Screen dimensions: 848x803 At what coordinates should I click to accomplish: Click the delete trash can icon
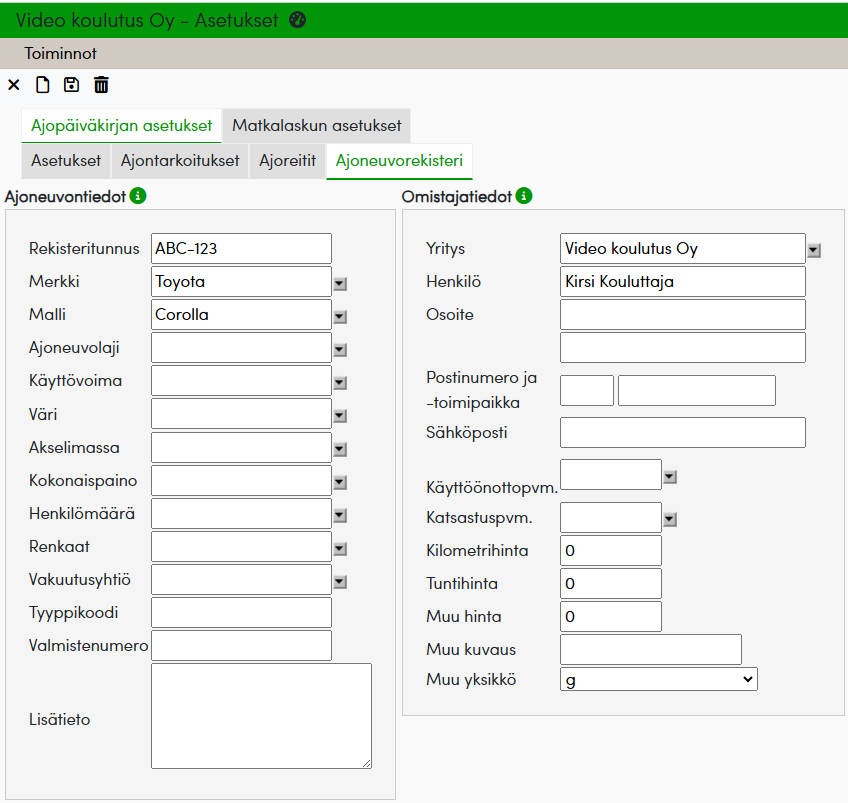pos(101,85)
